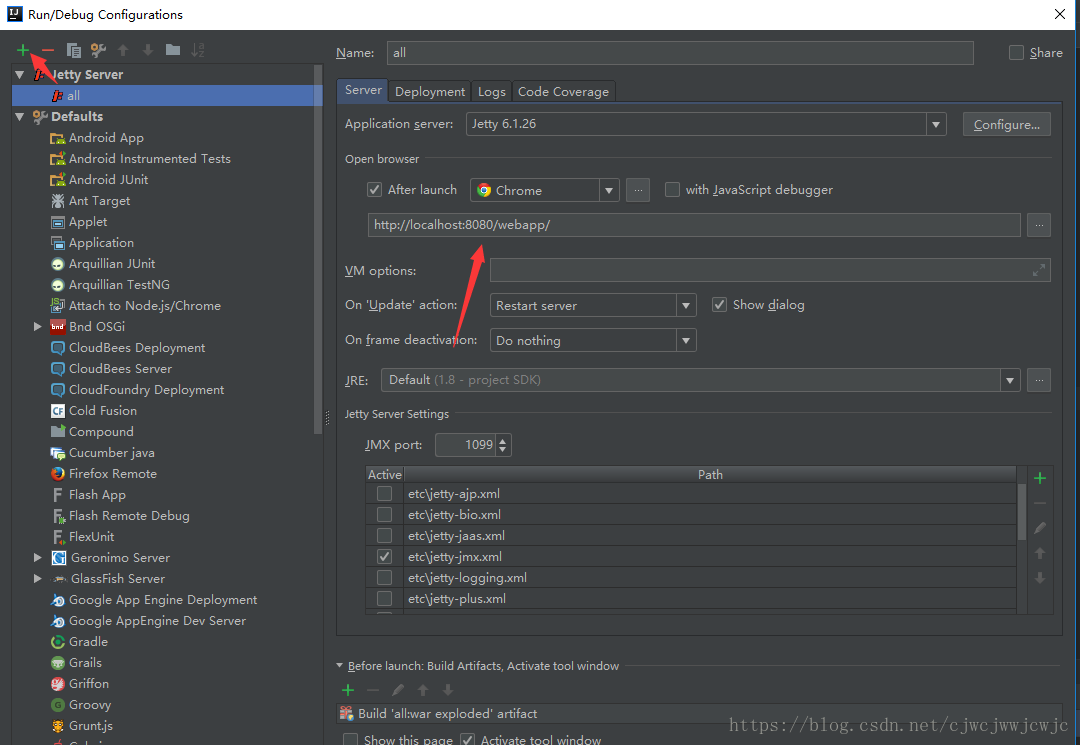Screen dimensions: 1080x745
Task: Check Active box for etc\jetty-logging.xml
Action: click(x=384, y=577)
